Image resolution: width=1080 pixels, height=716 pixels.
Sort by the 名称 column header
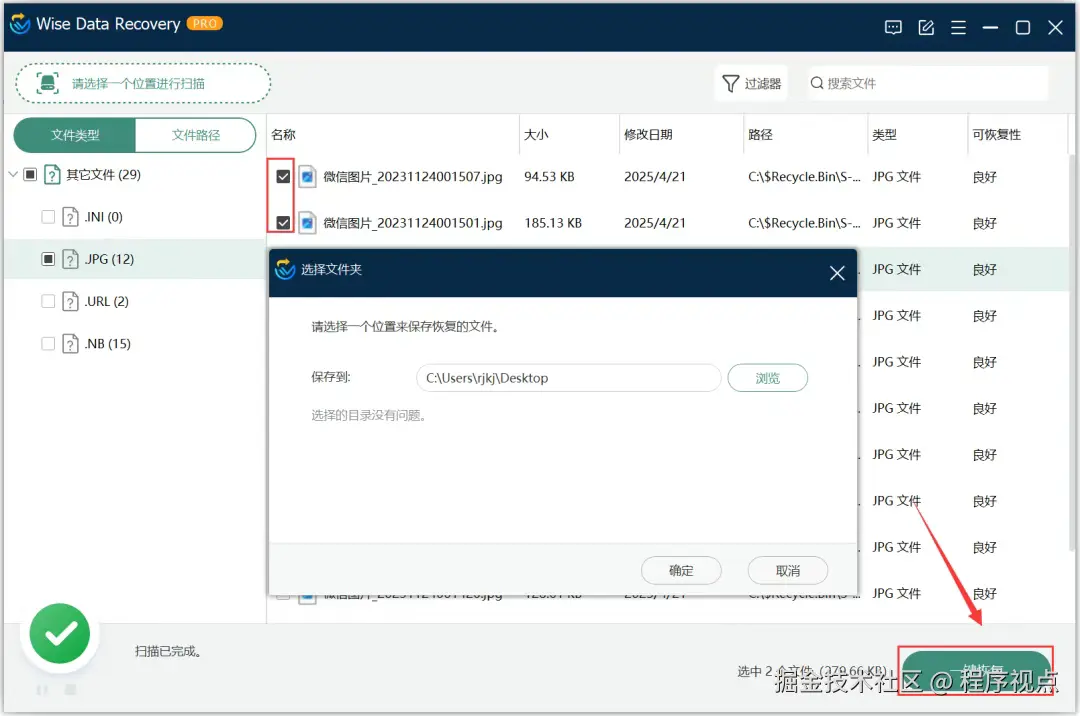[283, 134]
